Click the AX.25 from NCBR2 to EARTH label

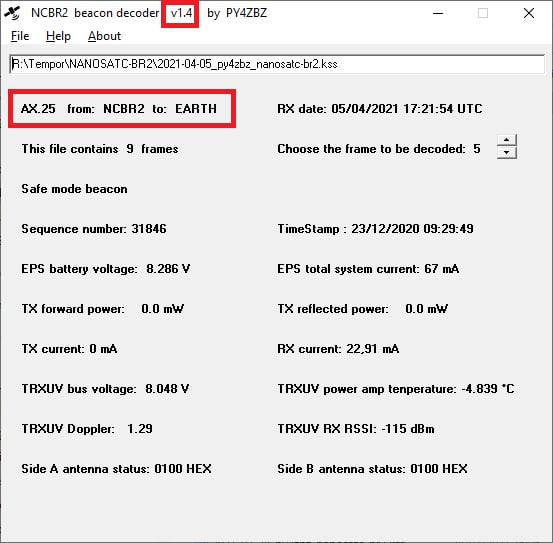coord(119,109)
